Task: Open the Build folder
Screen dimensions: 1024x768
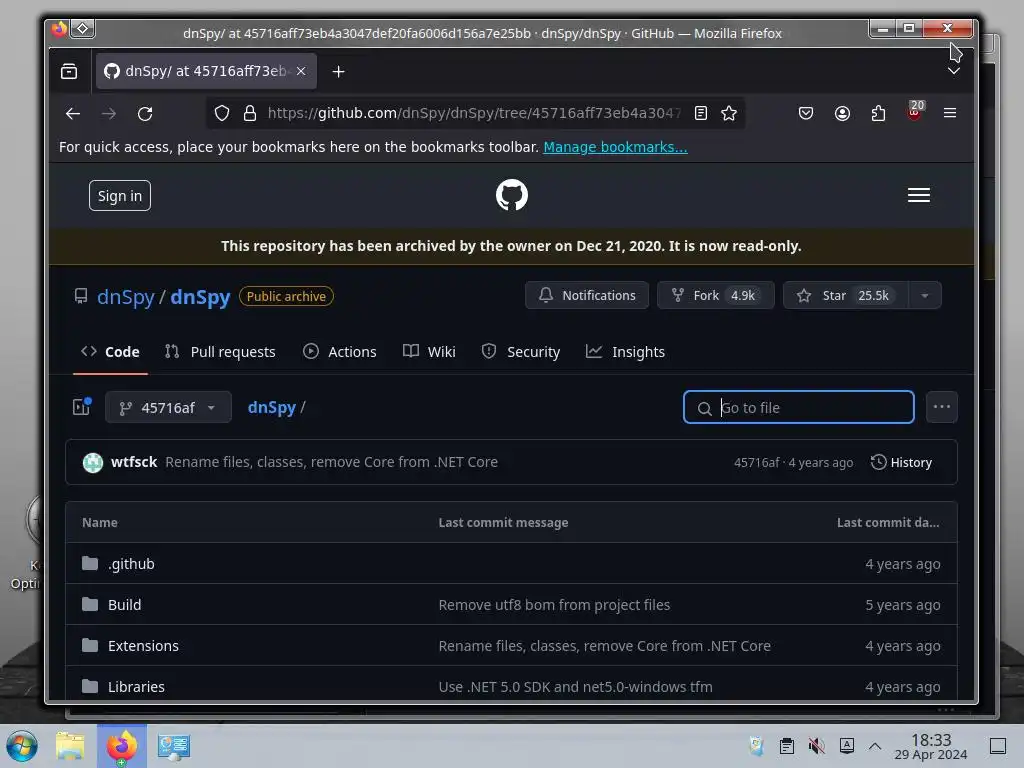Action: [124, 605]
